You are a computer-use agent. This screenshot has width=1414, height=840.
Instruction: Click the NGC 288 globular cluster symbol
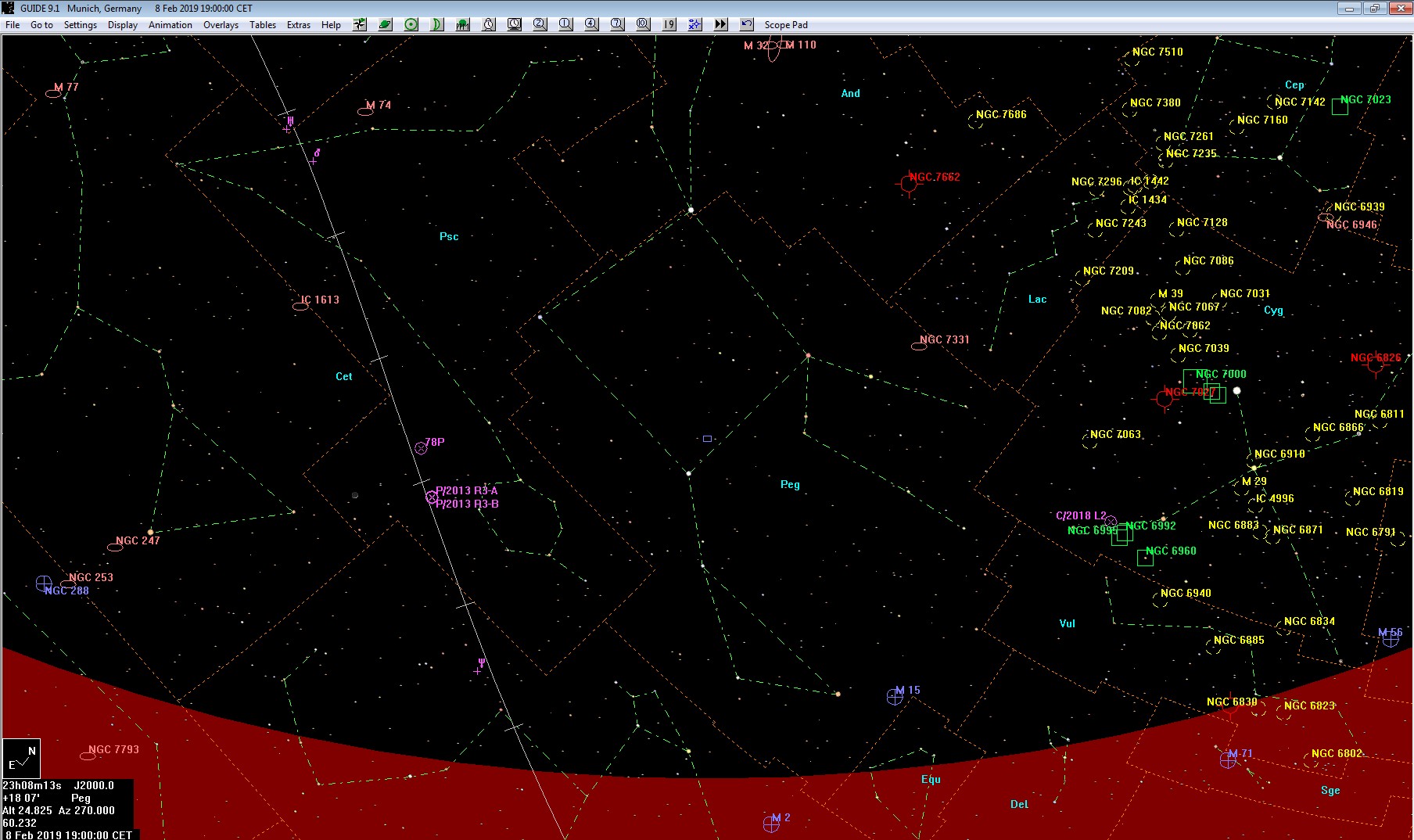tap(44, 583)
